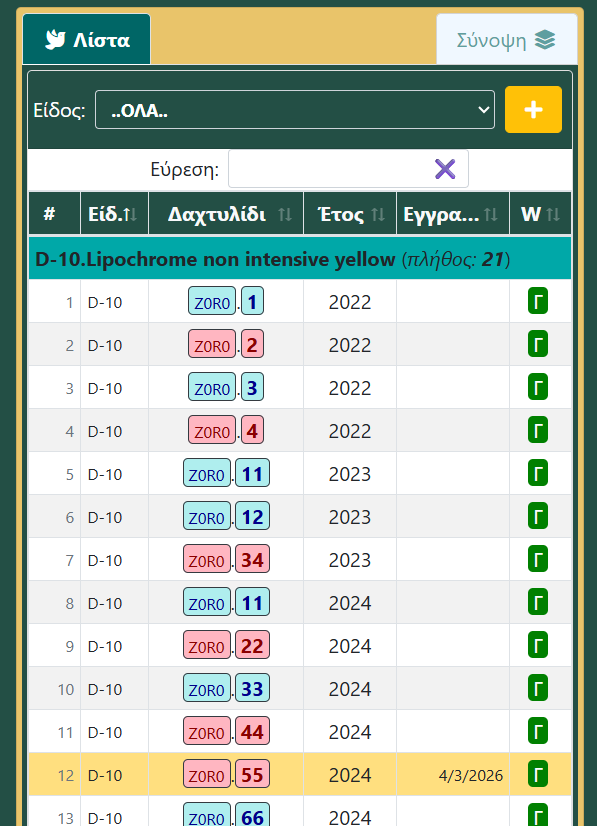Click the green Γ icon in row 12
Viewport: 597px width, 826px height.
538,774
